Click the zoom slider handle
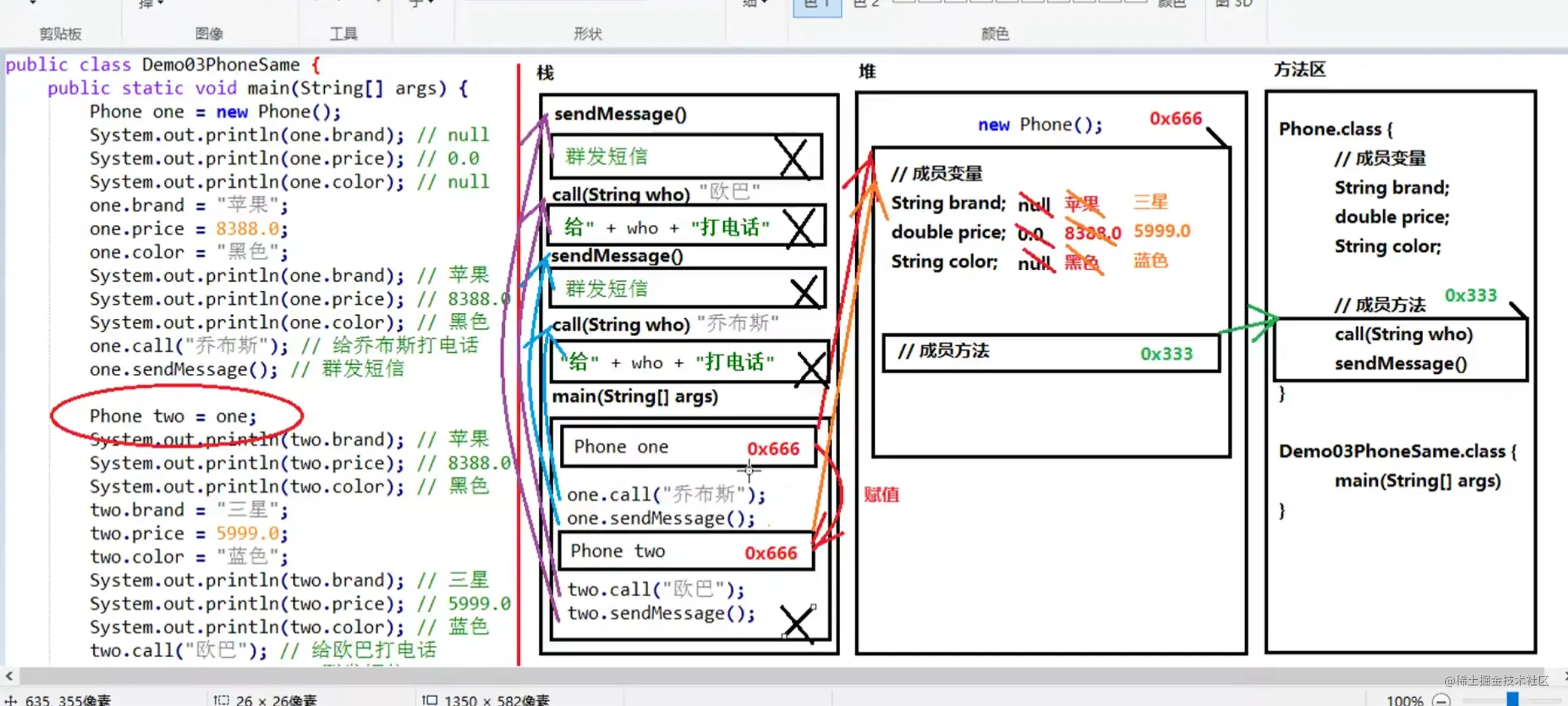The width and height of the screenshot is (1568, 706). coord(1512,699)
